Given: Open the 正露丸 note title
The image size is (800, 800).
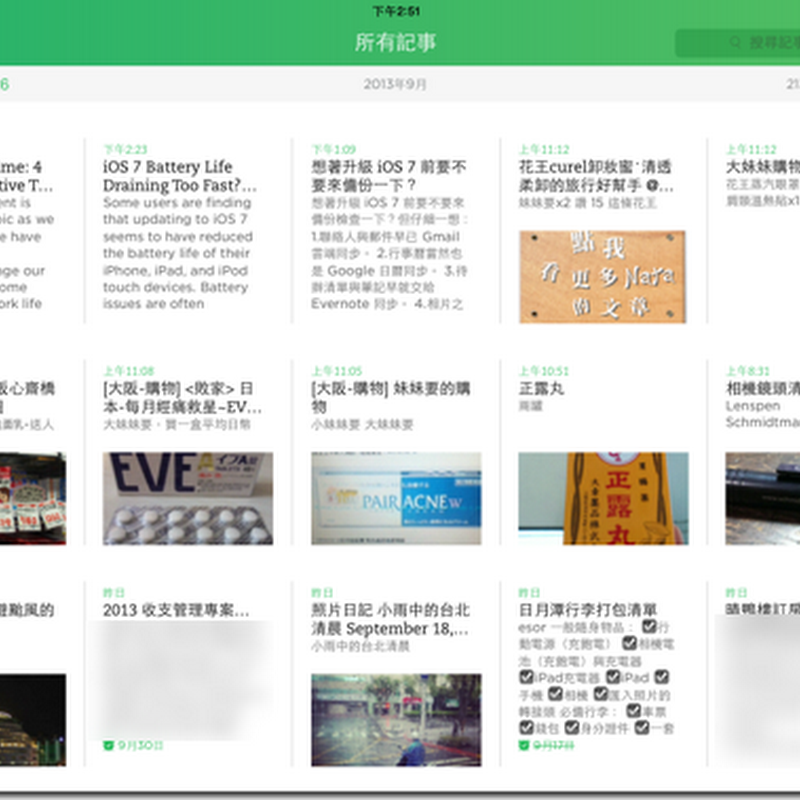Looking at the screenshot, I should coord(541,389).
